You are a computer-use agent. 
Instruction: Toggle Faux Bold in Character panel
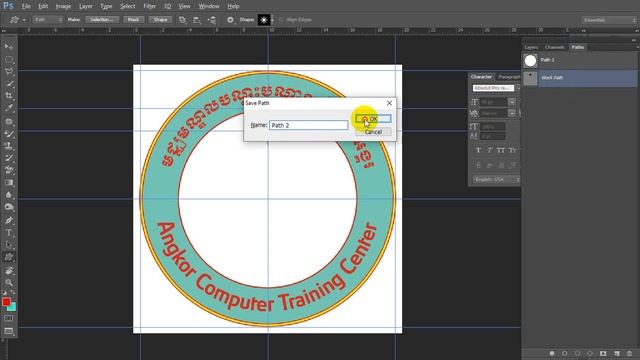point(478,151)
